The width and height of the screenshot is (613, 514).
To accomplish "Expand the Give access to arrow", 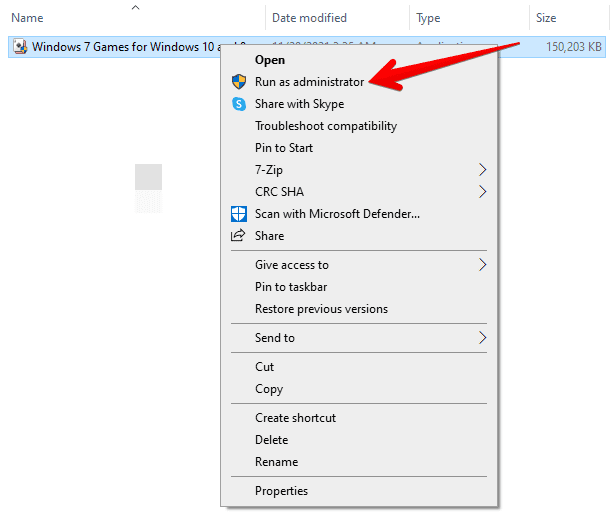I will 483,265.
